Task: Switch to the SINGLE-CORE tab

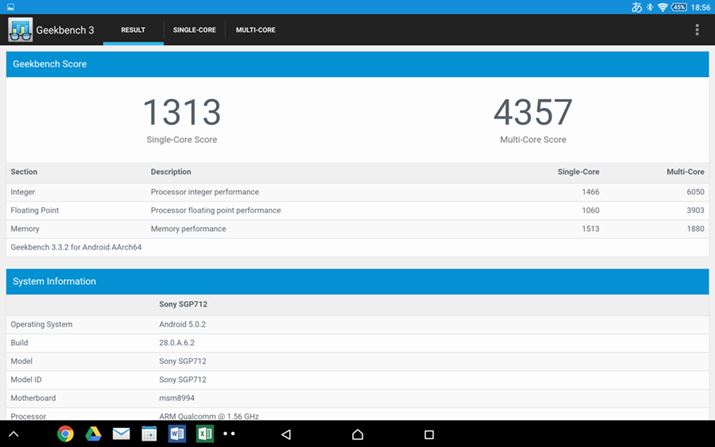Action: [x=194, y=30]
